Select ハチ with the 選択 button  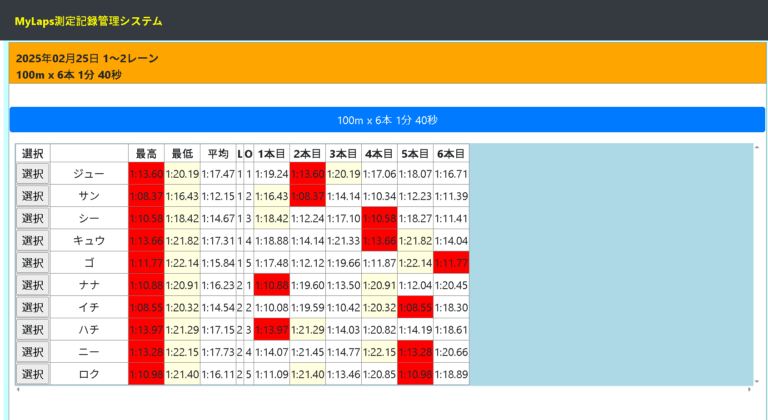[x=33, y=329]
